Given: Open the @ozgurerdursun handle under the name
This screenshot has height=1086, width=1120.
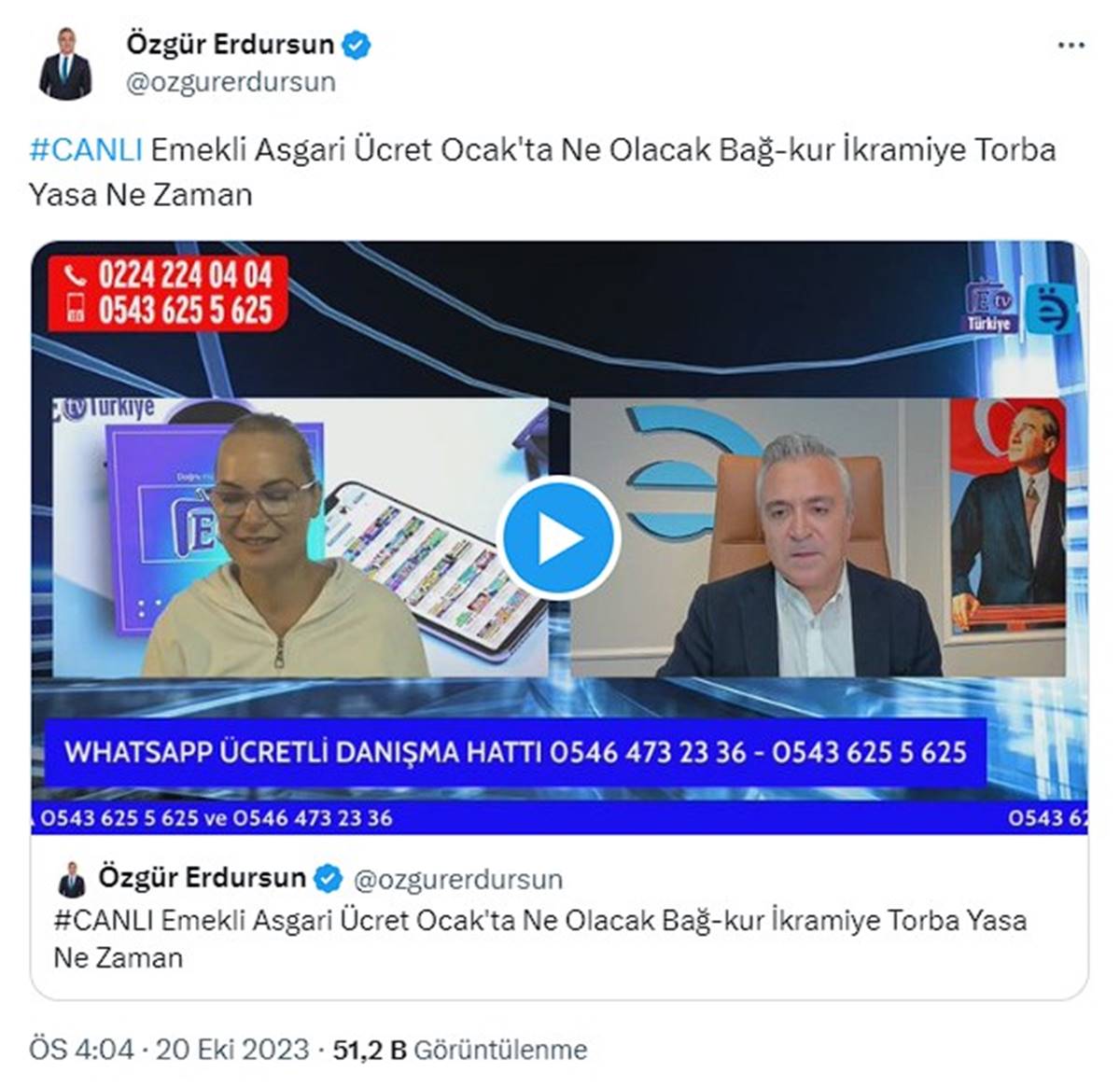Looking at the screenshot, I should (231, 83).
